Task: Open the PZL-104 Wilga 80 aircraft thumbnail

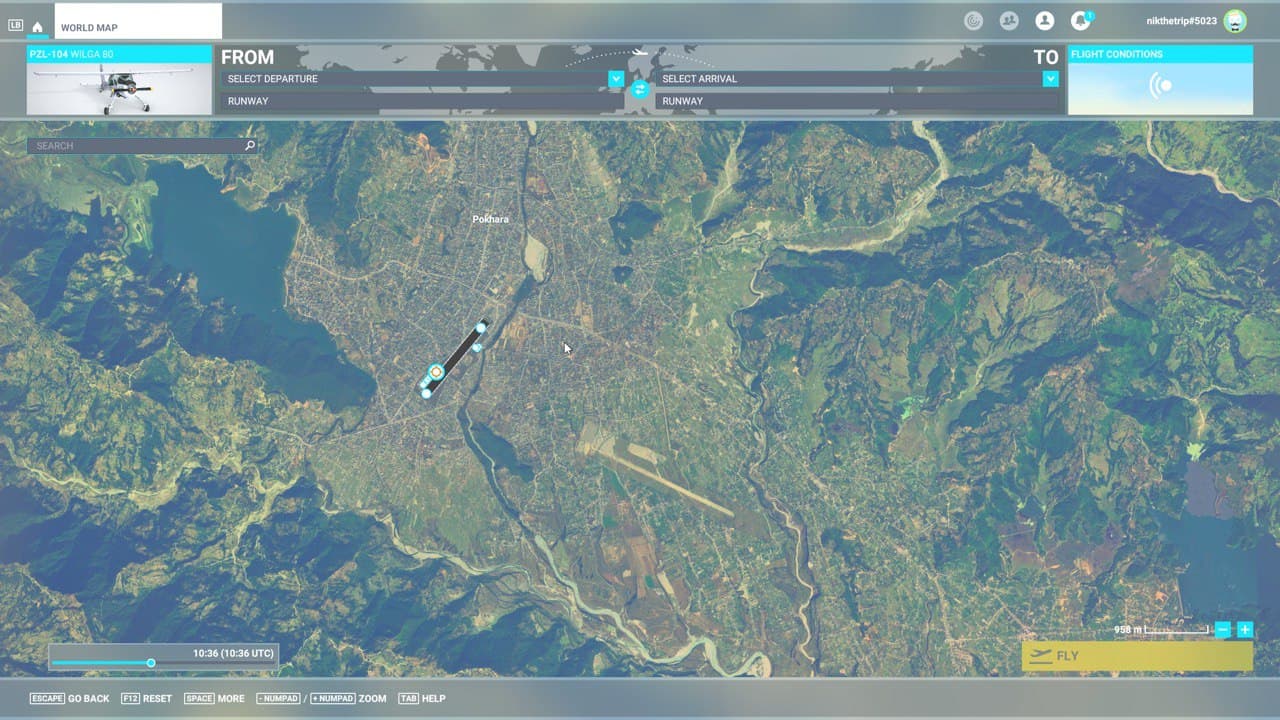Action: click(x=119, y=89)
